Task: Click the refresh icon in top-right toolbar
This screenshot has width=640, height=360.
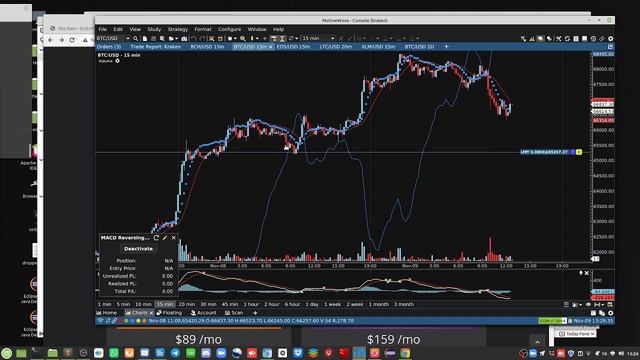Action: point(567,39)
